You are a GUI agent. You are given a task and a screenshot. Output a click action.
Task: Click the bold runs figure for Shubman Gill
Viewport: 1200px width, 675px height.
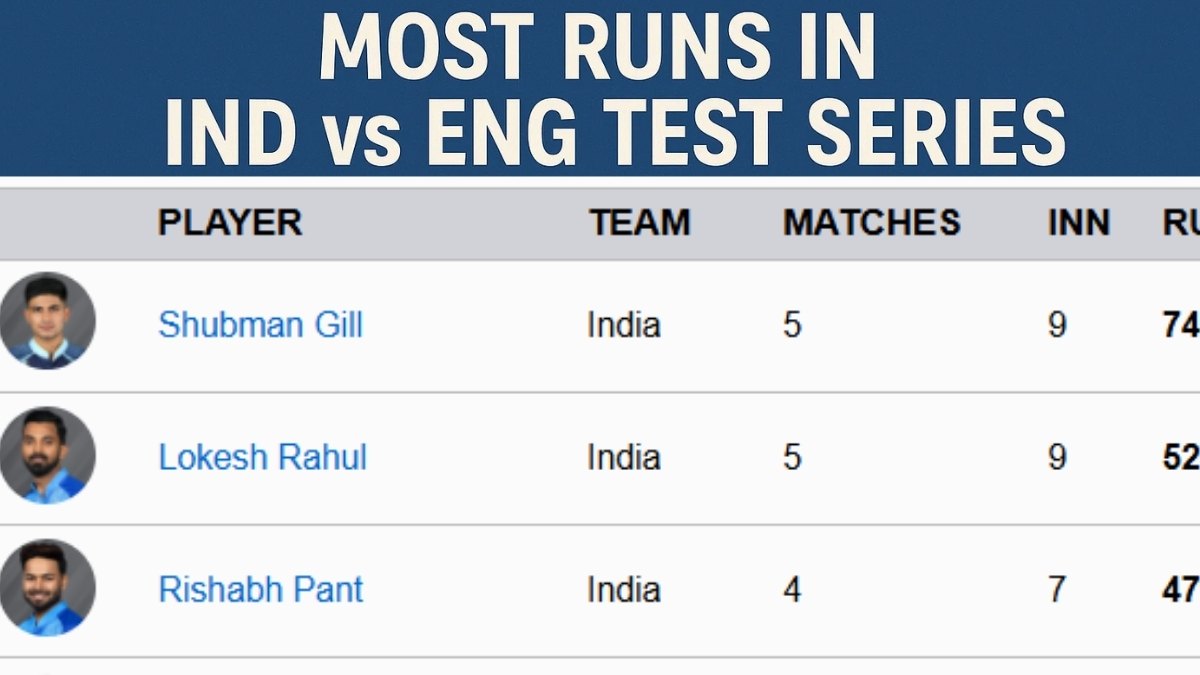tap(1181, 325)
